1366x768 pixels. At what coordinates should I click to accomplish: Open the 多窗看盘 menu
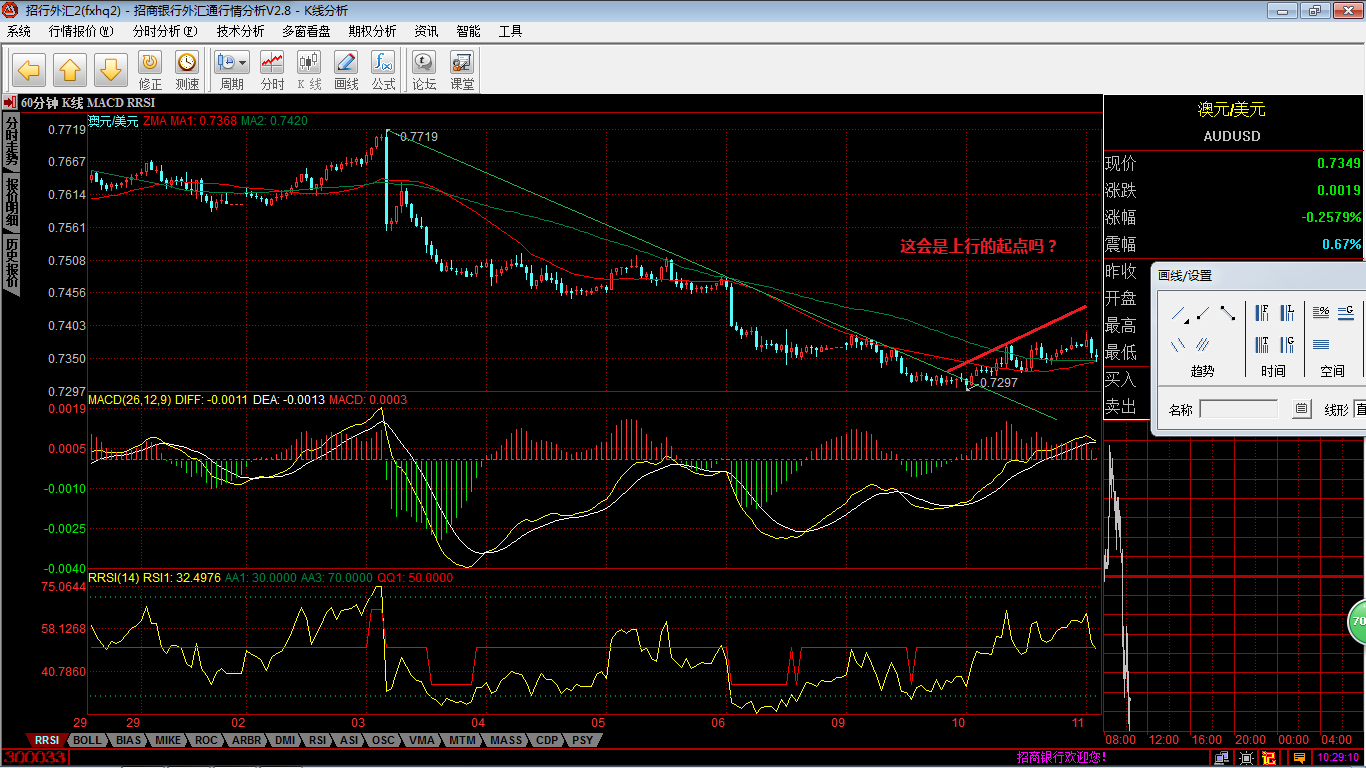coord(306,31)
